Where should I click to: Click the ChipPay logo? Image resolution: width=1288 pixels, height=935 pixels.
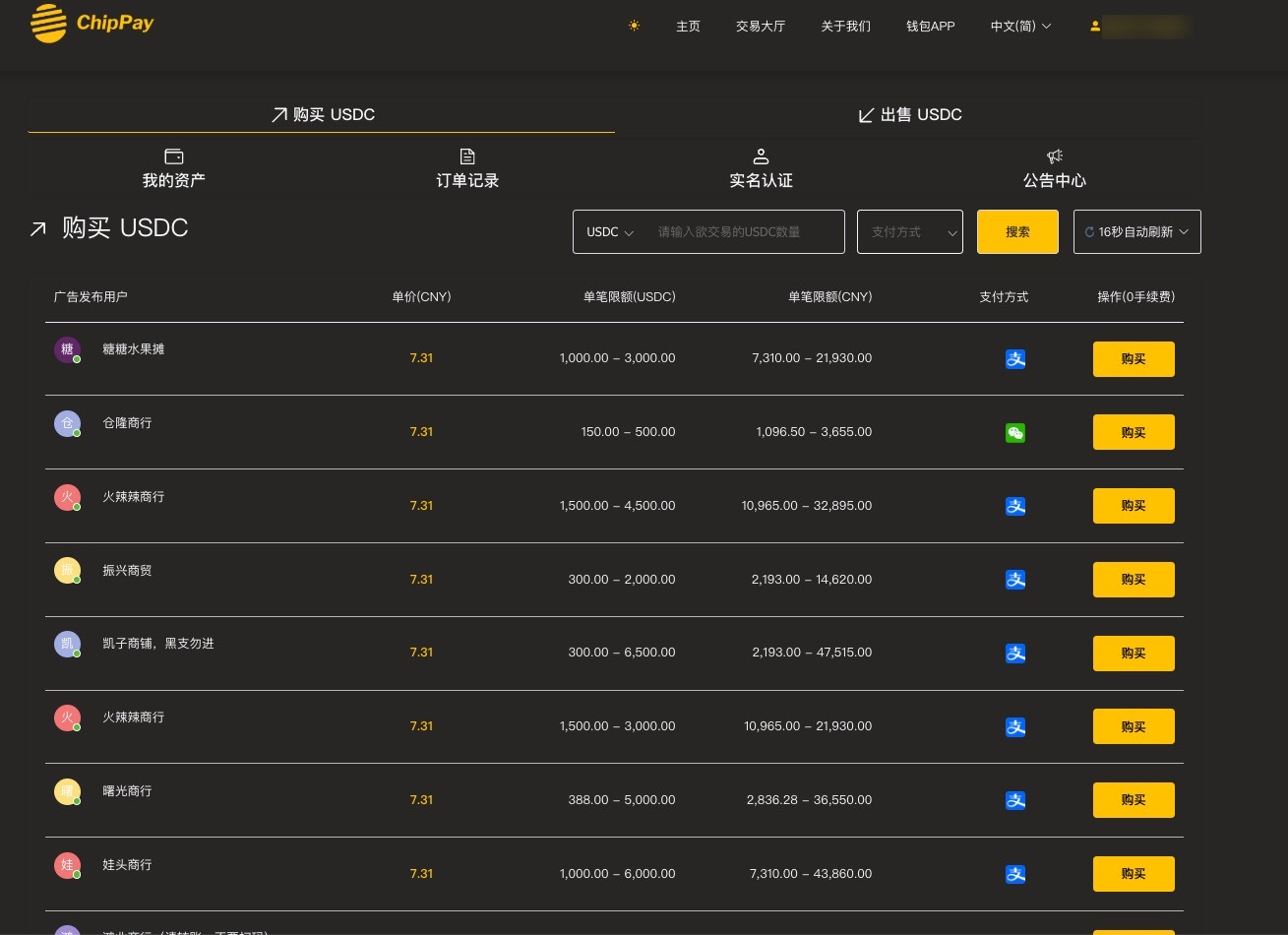[x=92, y=24]
